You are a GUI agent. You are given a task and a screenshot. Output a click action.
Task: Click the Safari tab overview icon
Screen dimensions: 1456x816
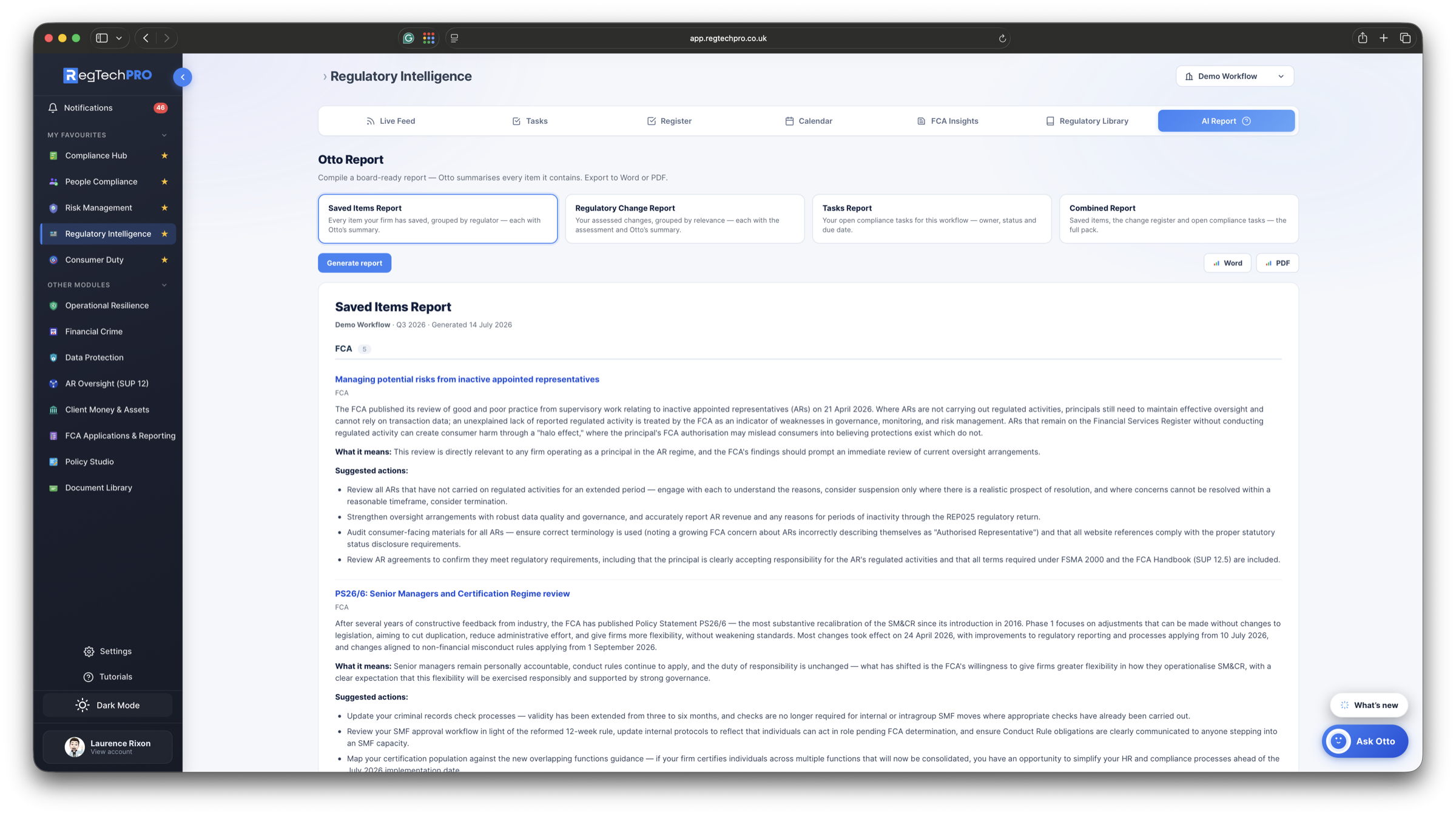pos(1405,38)
